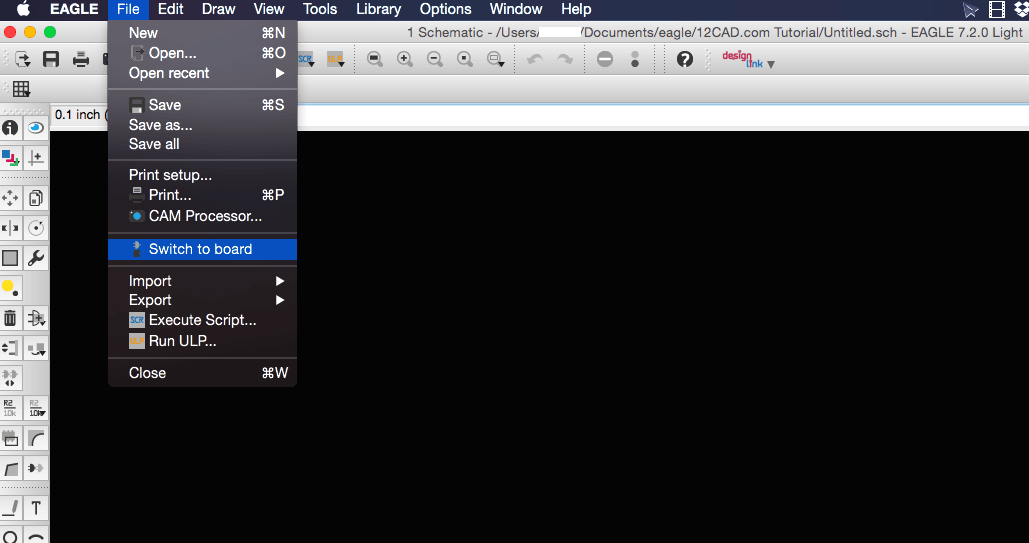Viewport: 1029px width, 543px height.
Task: Select the Invoke tool
Action: coord(36,468)
